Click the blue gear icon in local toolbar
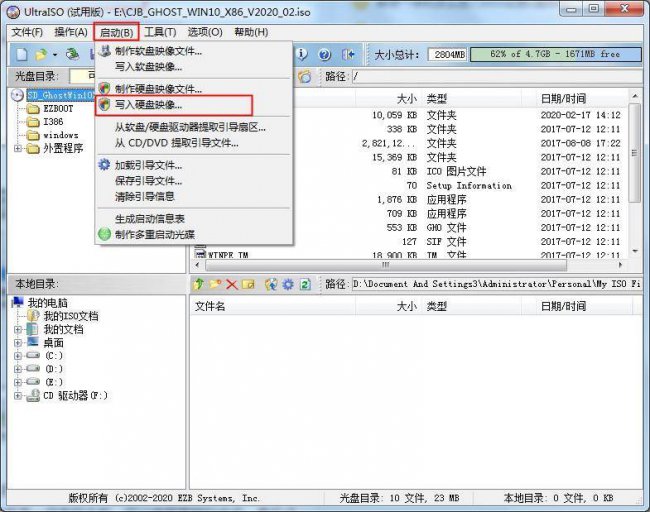 tap(288, 284)
